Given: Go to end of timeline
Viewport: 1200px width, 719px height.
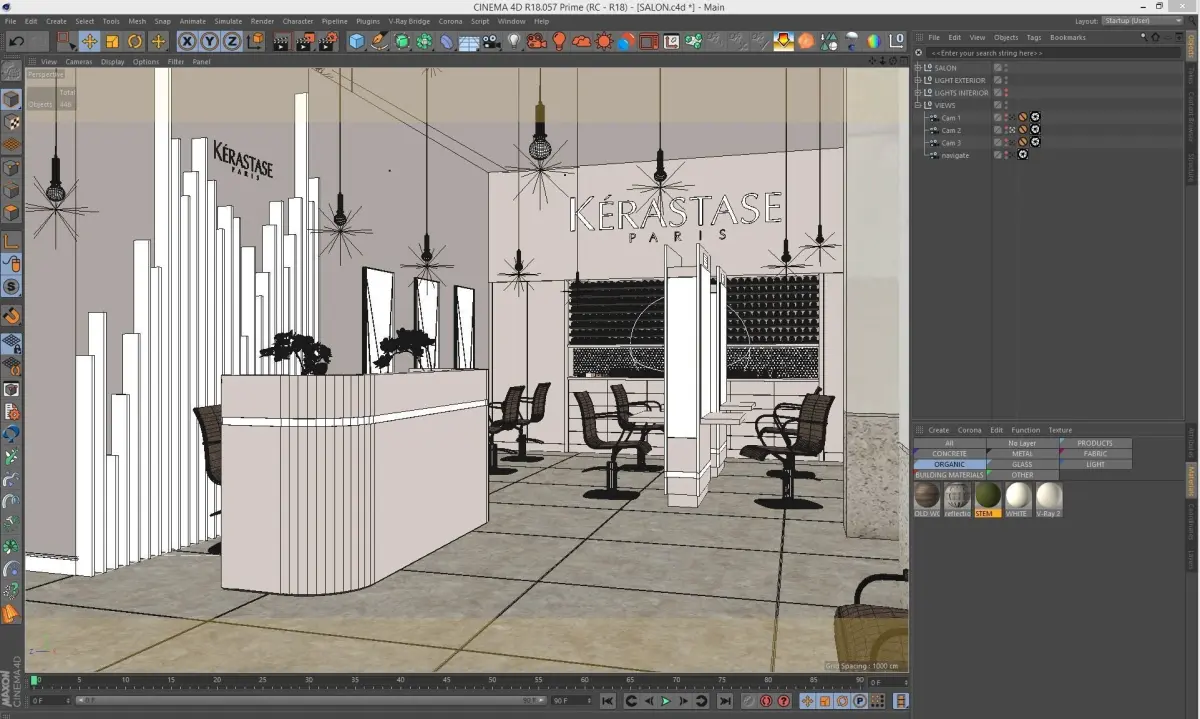Looking at the screenshot, I should pyautogui.click(x=725, y=701).
